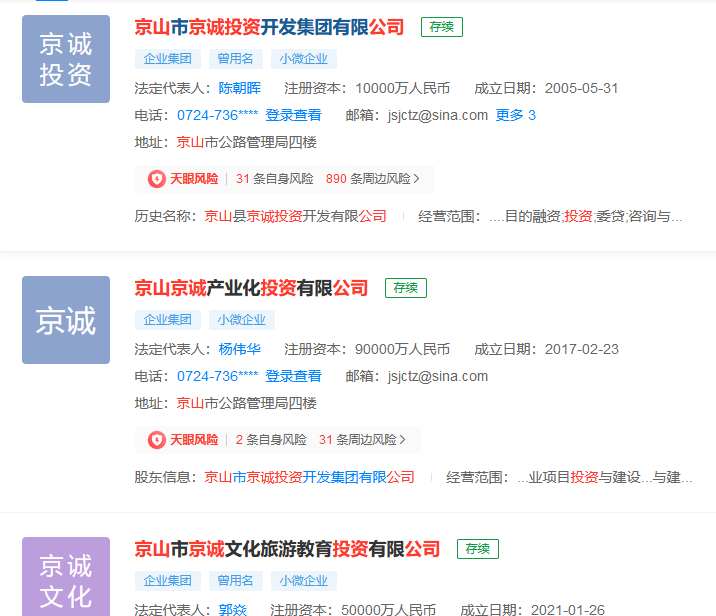Open 京山市京诚投资开发集团有限公司 company title

269,27
